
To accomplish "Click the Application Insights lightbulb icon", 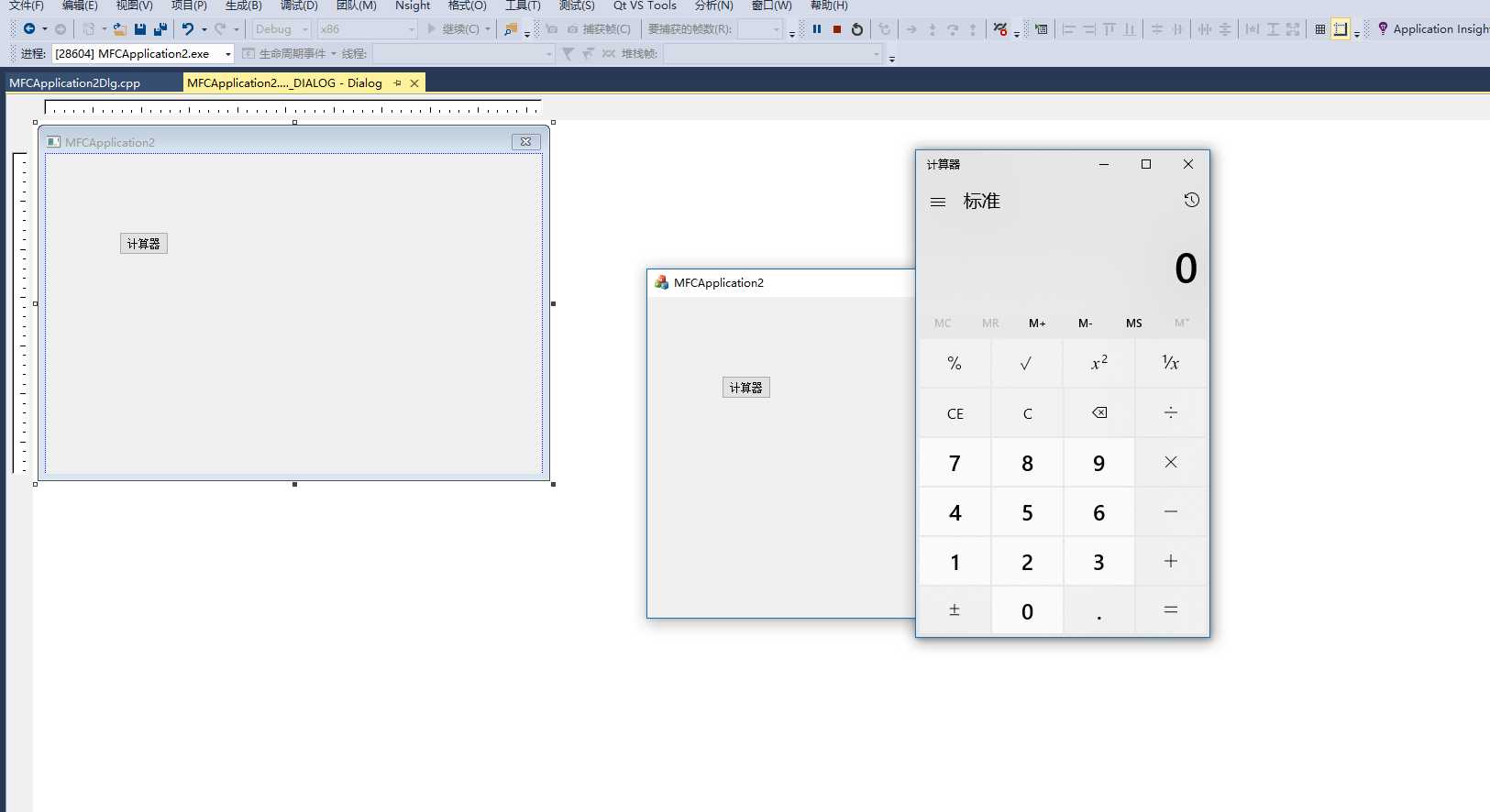I will point(1383,29).
